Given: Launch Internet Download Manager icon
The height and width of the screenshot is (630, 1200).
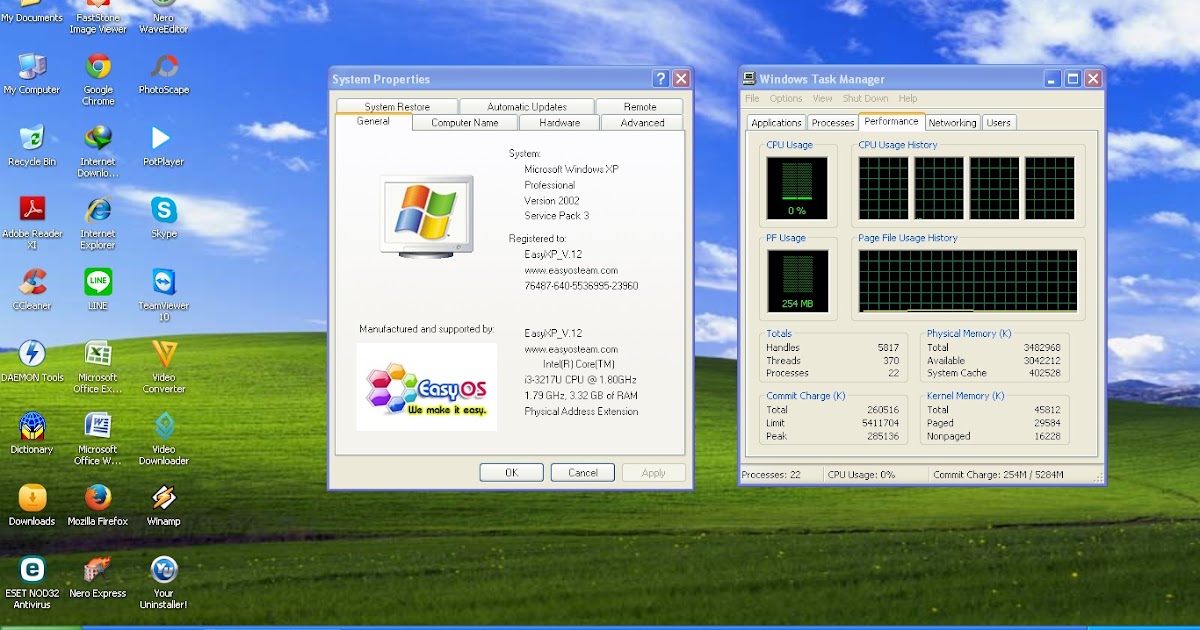Looking at the screenshot, I should click(x=98, y=152).
